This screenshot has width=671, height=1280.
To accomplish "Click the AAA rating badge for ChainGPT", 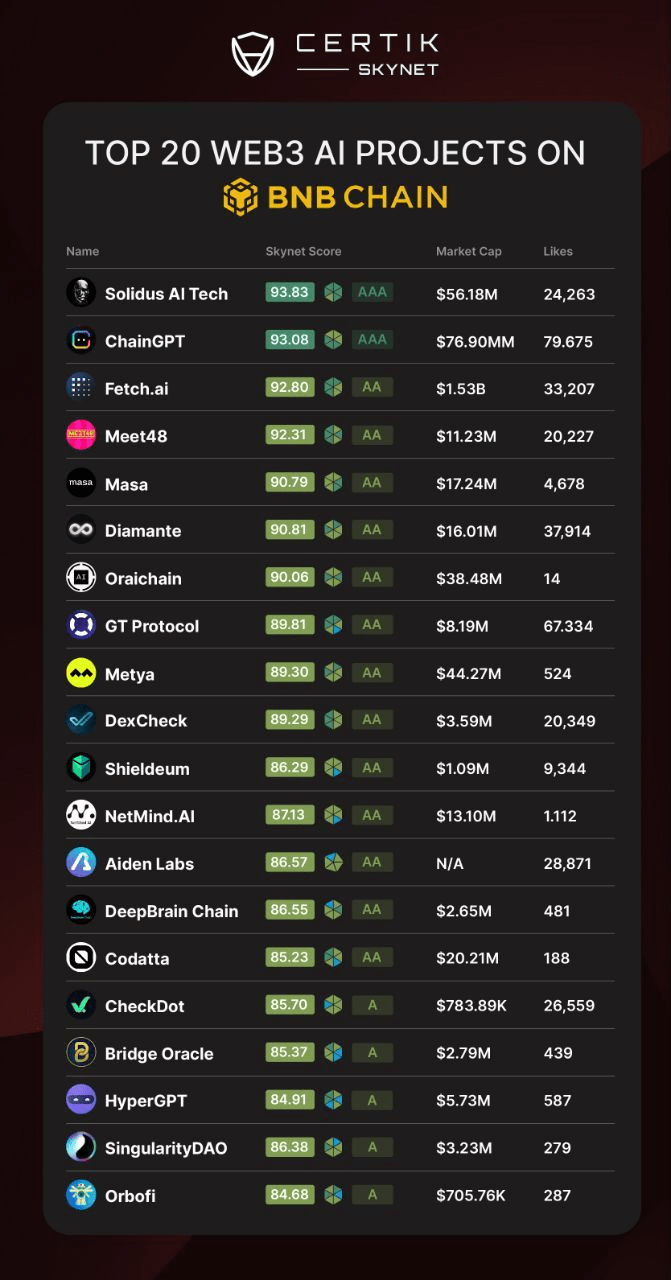I will pos(372,340).
